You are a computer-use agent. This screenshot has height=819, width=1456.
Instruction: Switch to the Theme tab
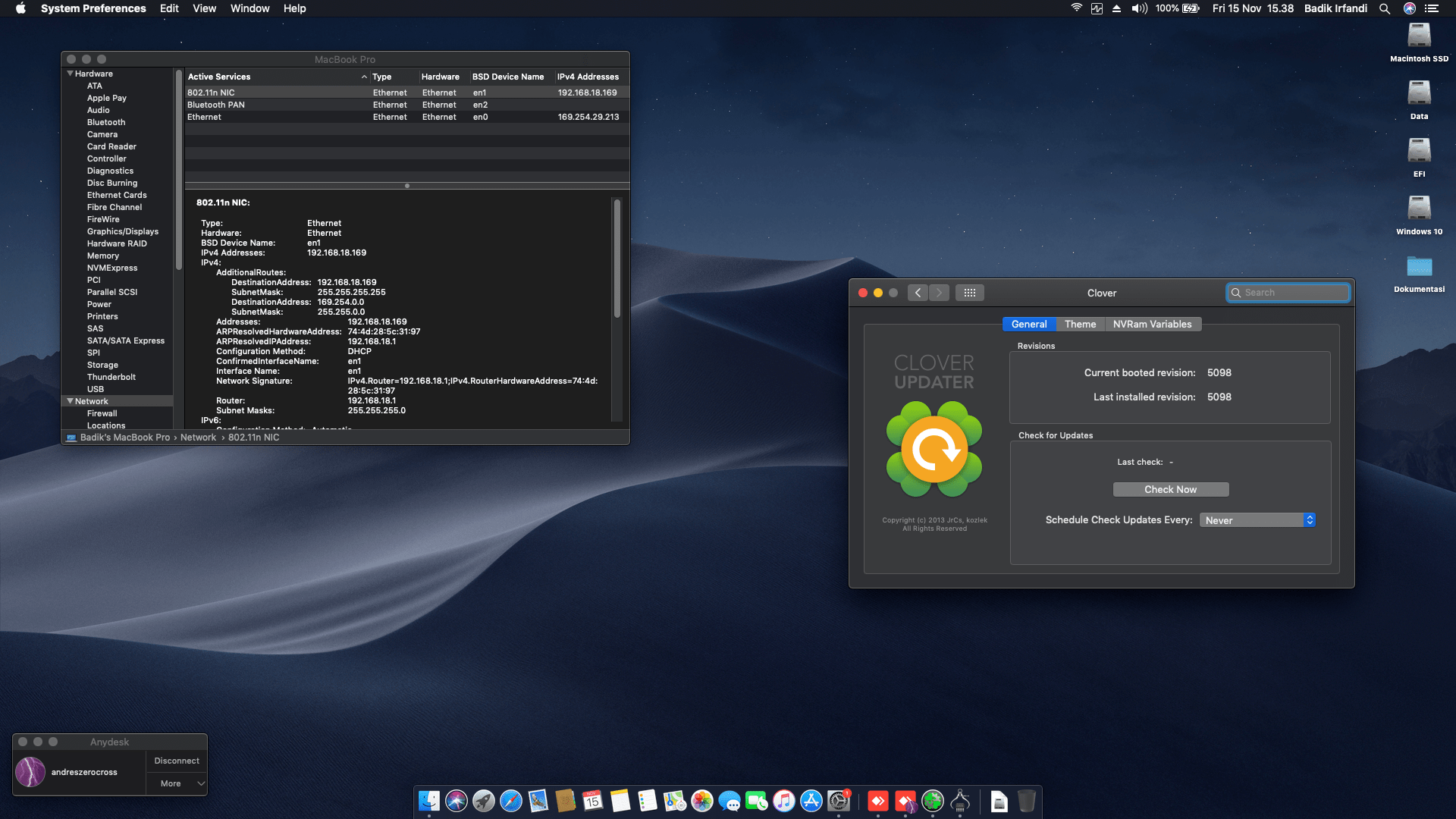pos(1080,324)
